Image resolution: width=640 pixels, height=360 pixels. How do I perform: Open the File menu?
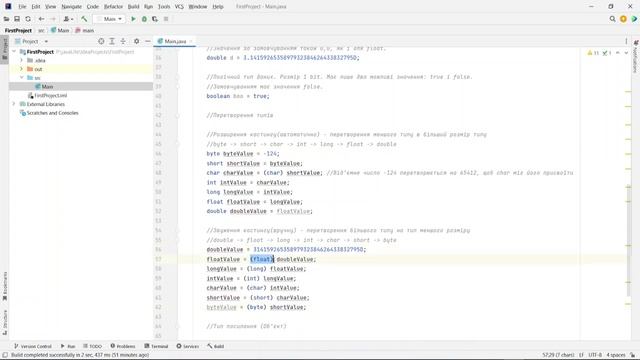click(22, 7)
